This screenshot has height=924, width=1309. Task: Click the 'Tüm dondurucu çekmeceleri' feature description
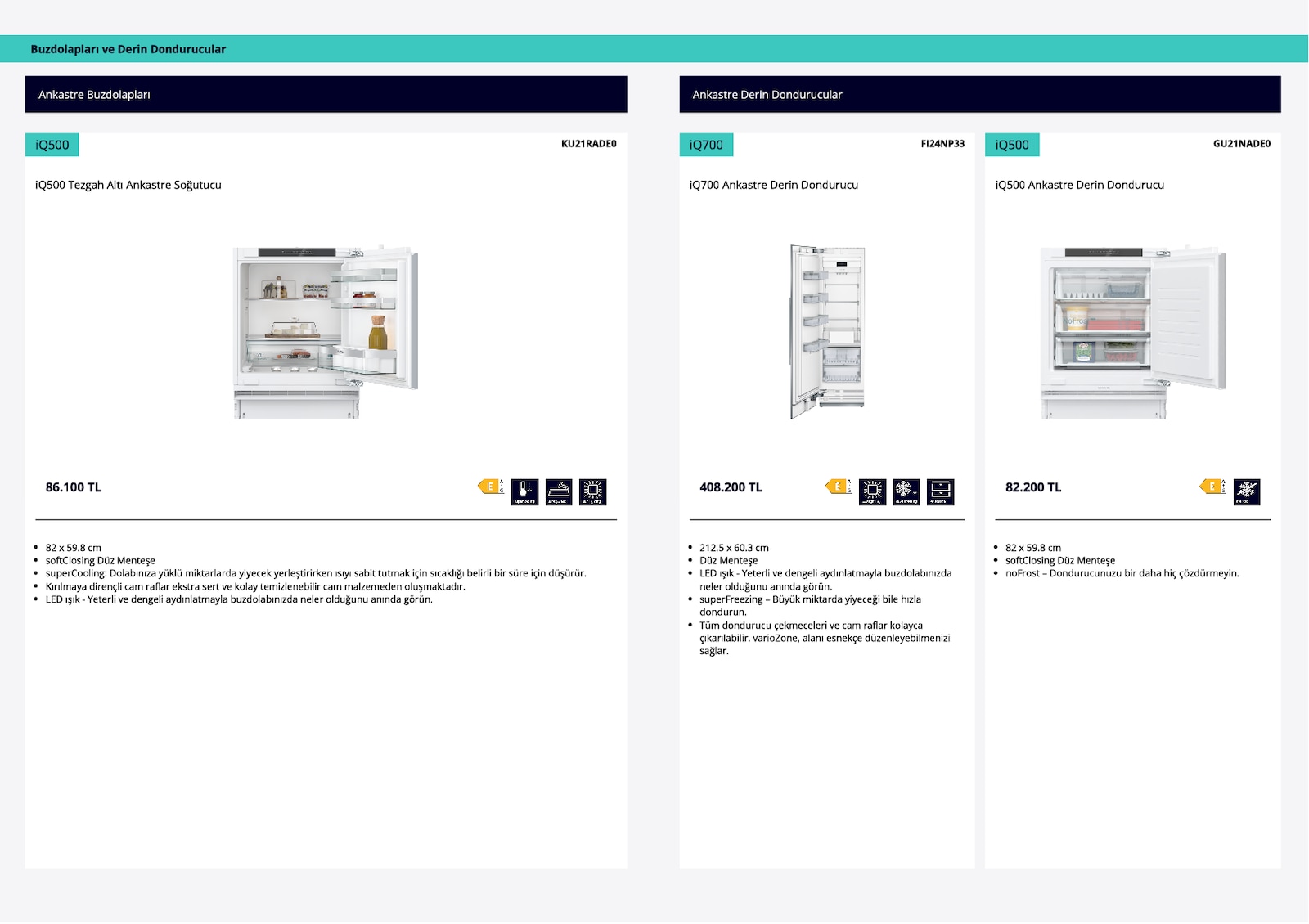tap(825, 638)
